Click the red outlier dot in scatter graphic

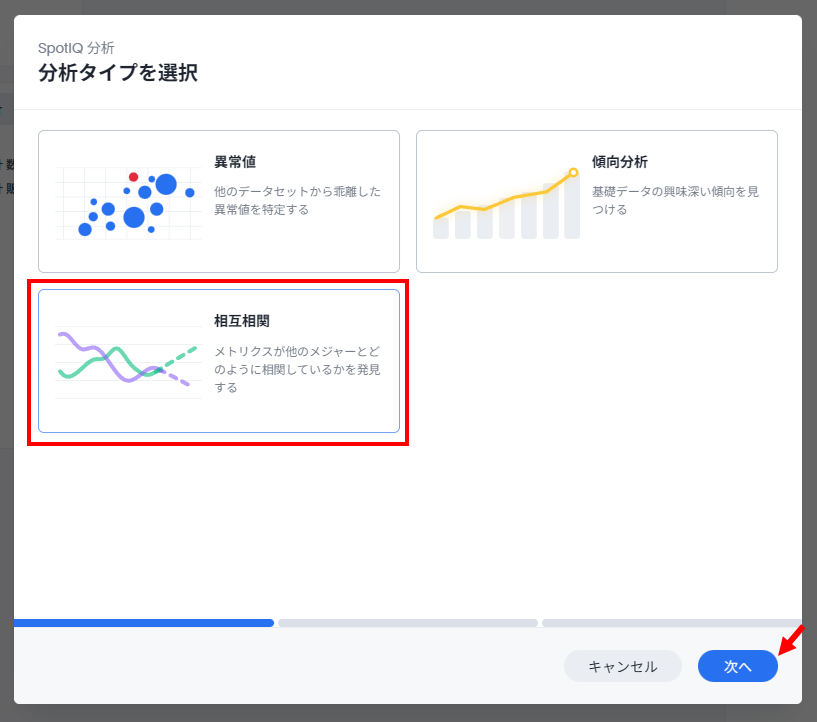click(133, 177)
